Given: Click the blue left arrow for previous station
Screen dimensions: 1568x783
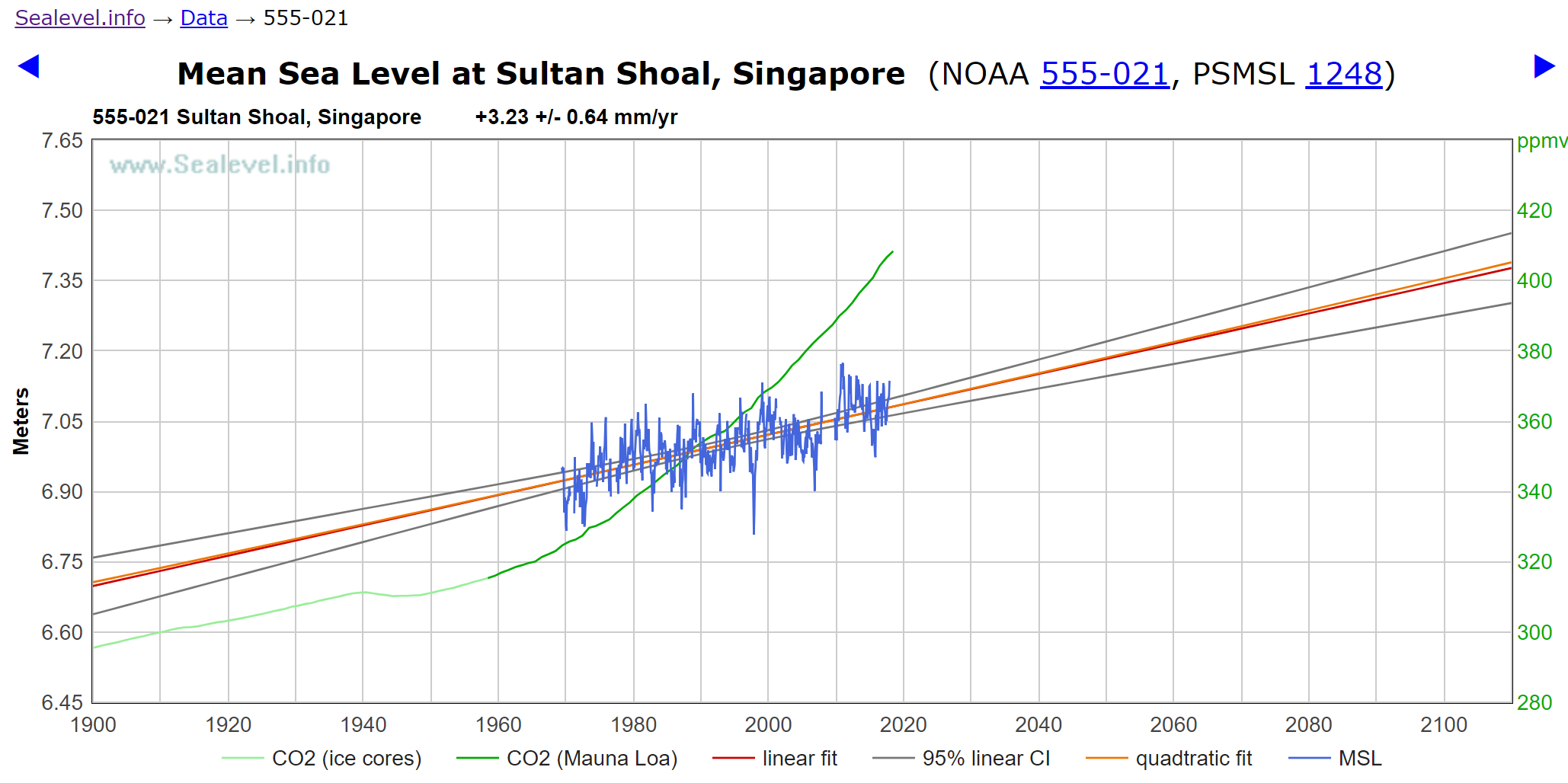Looking at the screenshot, I should 28,67.
